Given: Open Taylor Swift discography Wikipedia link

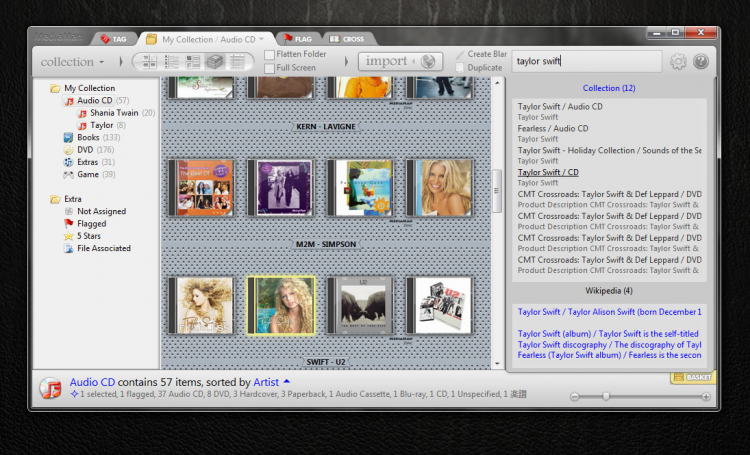Looking at the screenshot, I should 609,344.
